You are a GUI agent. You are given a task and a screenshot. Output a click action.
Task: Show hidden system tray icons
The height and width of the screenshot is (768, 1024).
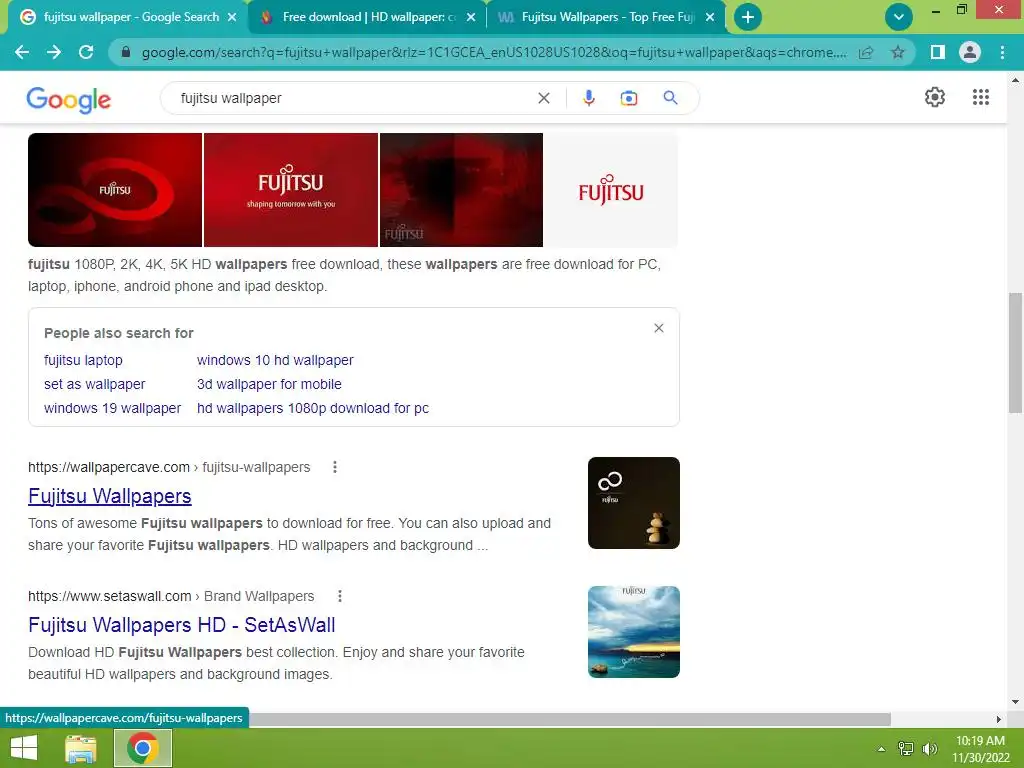[882, 749]
